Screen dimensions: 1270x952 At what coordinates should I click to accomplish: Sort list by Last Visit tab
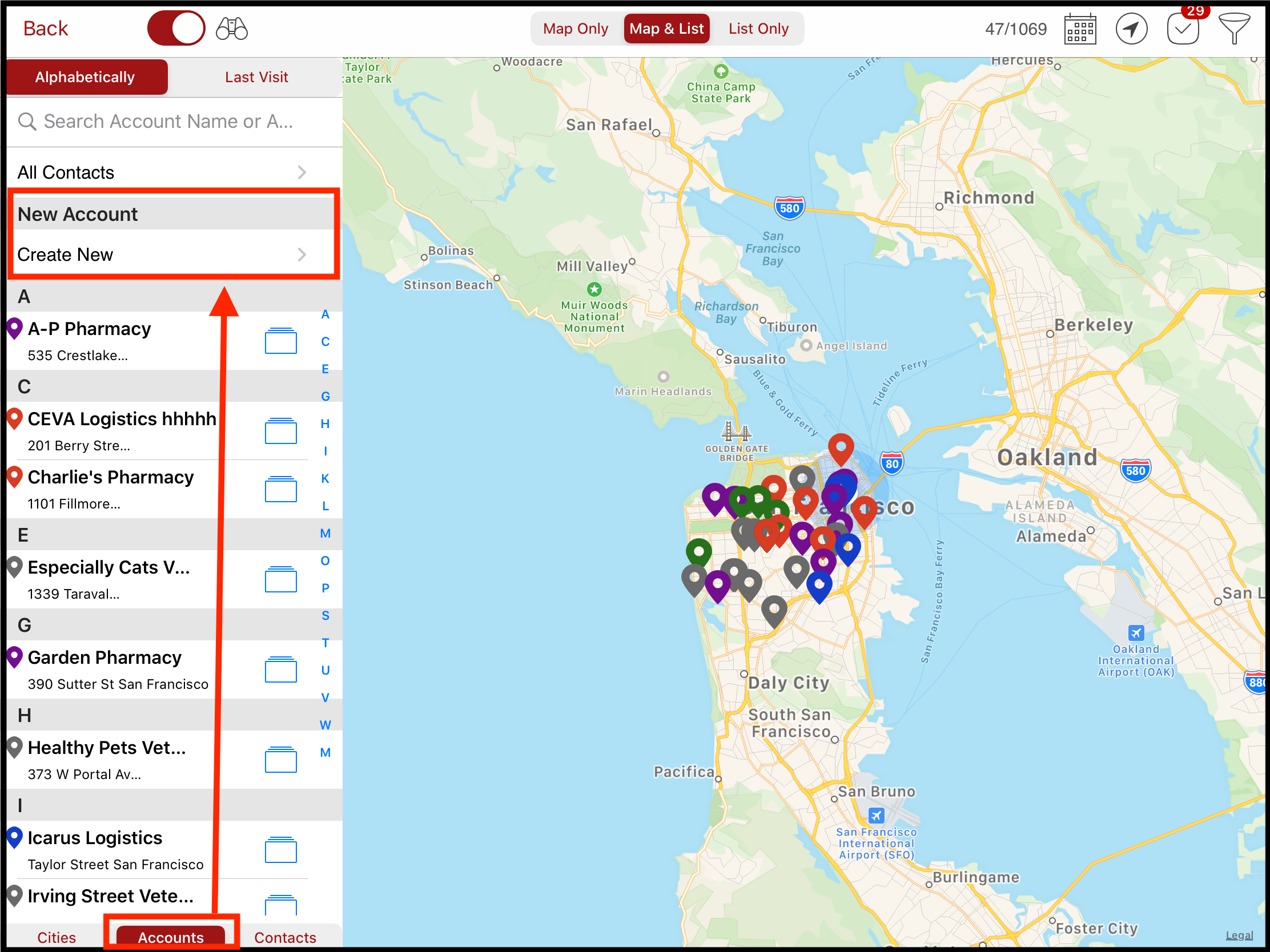click(x=256, y=77)
